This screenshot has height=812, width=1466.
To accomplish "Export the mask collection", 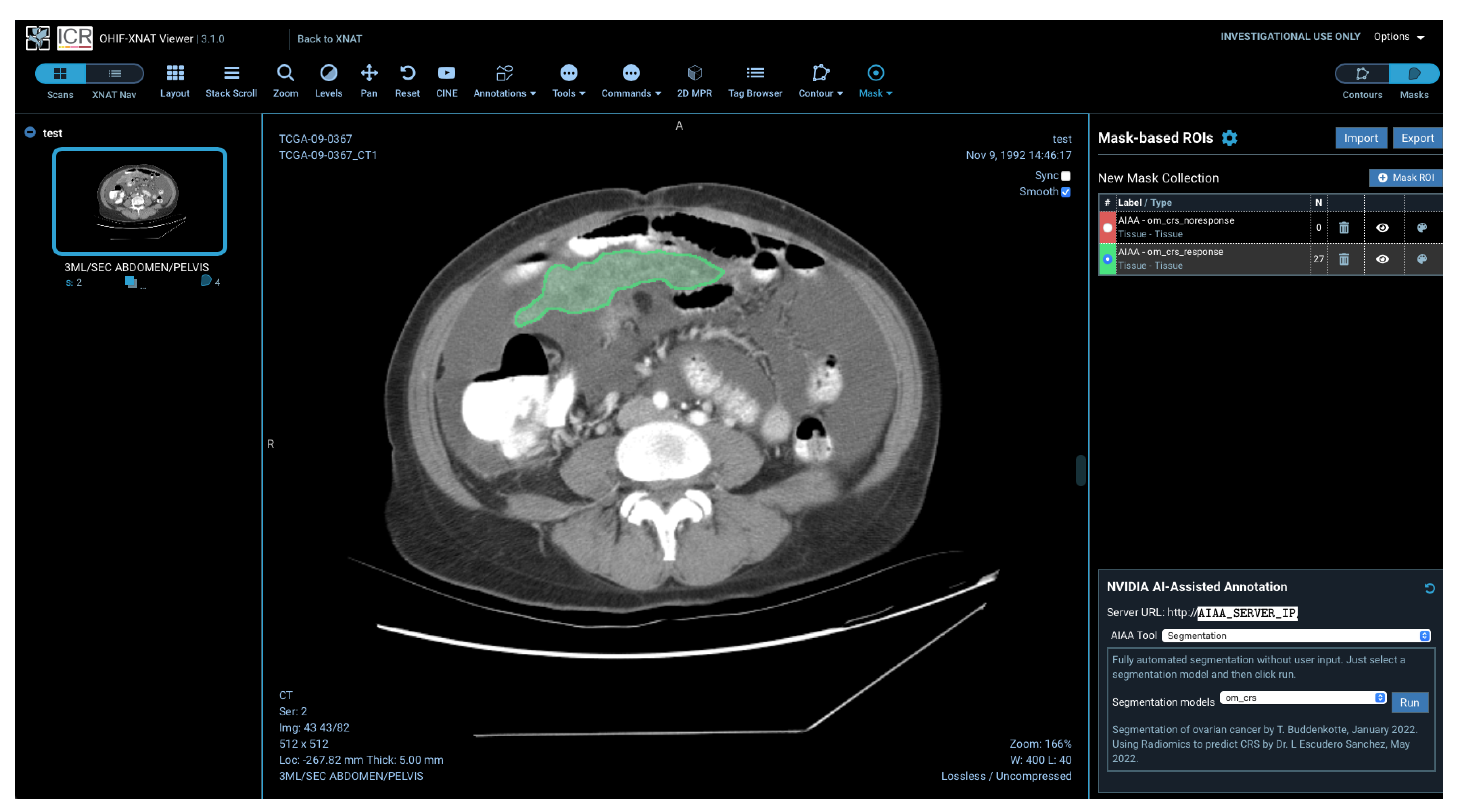I will pos(1417,138).
